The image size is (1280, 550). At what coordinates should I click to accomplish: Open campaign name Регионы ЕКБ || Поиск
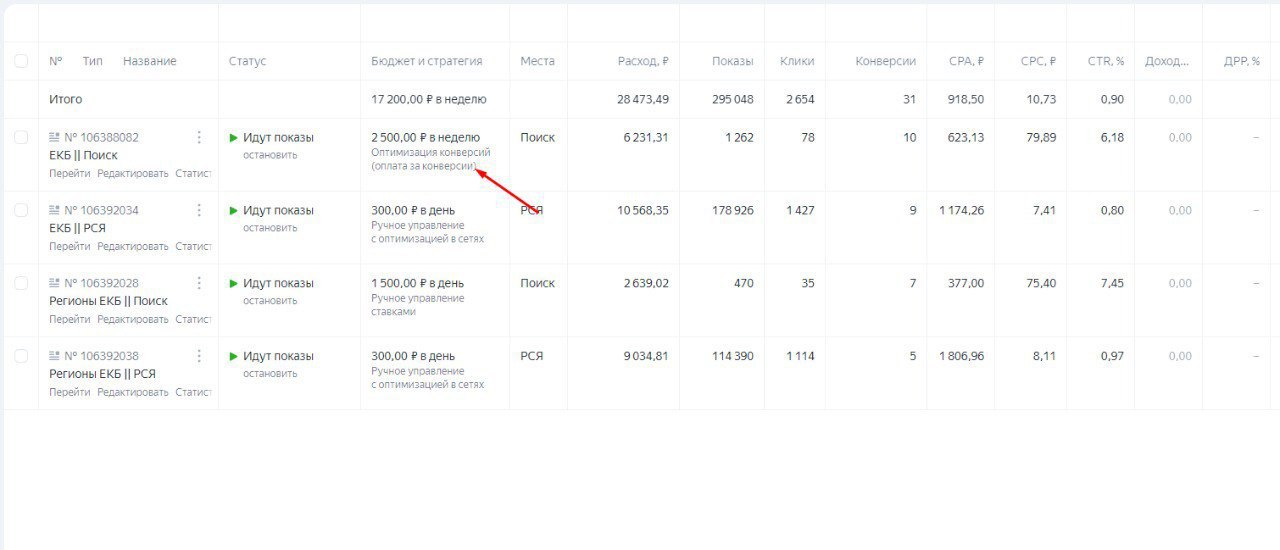tap(108, 301)
